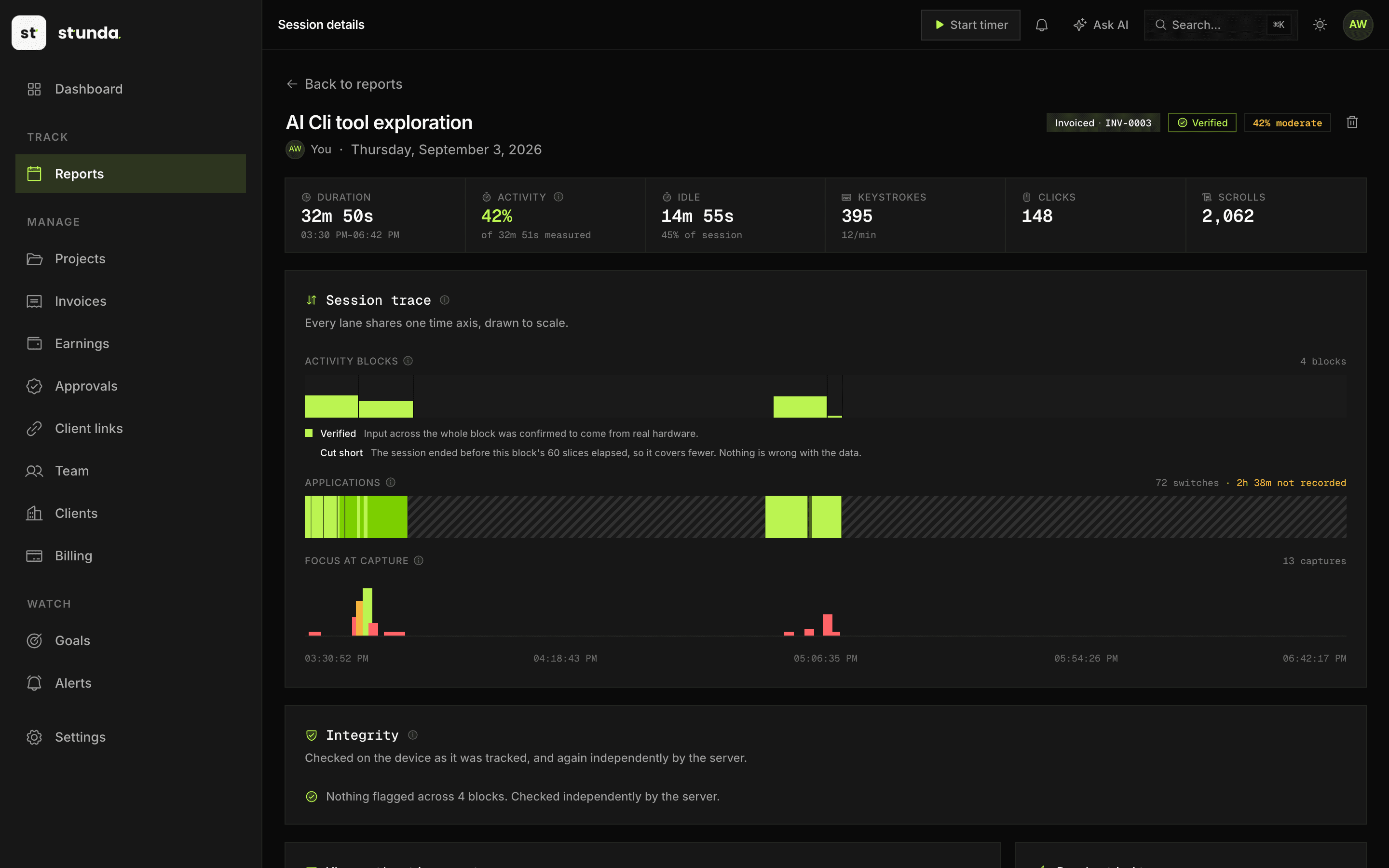1389x868 pixels.
Task: Open Approvals in the sidebar
Action: (x=130, y=386)
